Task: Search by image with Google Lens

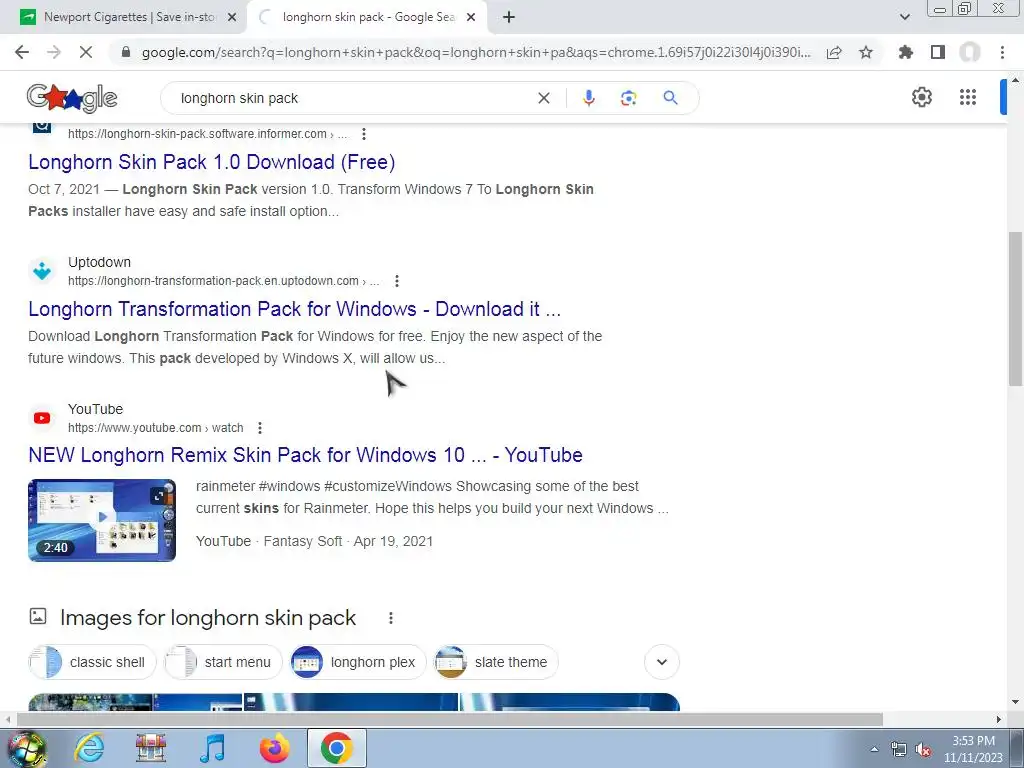Action: (x=628, y=98)
